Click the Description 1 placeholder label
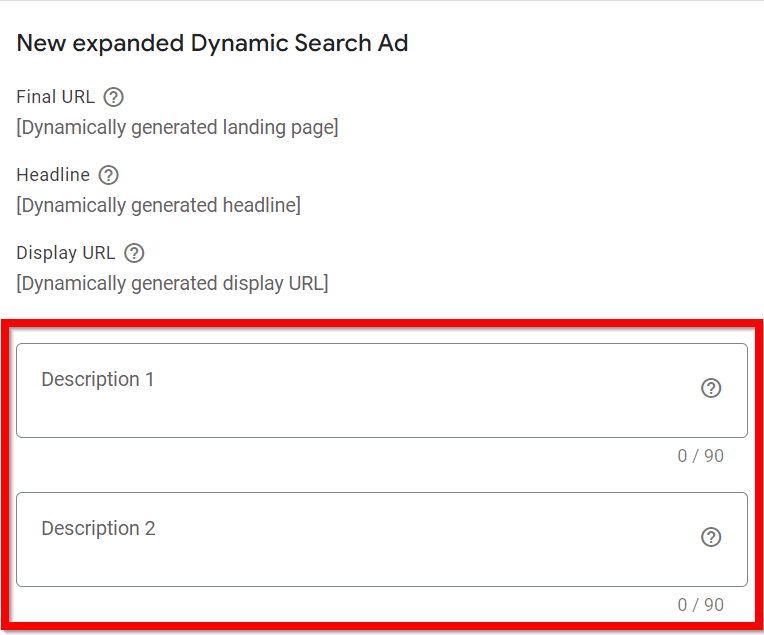Screen dimensions: 764x635 [x=97, y=380]
